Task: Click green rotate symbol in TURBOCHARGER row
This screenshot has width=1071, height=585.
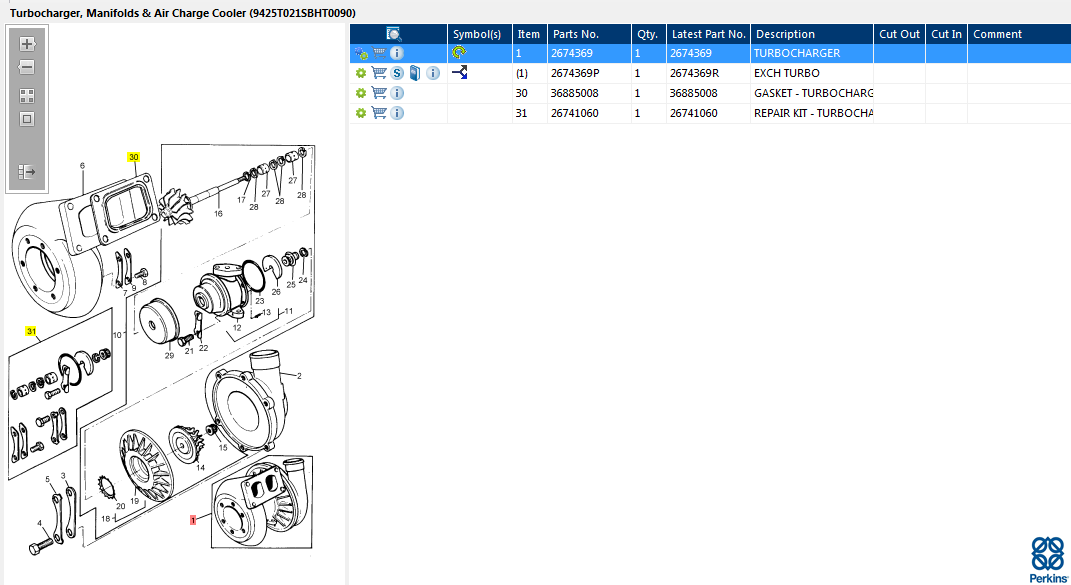Action: tap(459, 52)
